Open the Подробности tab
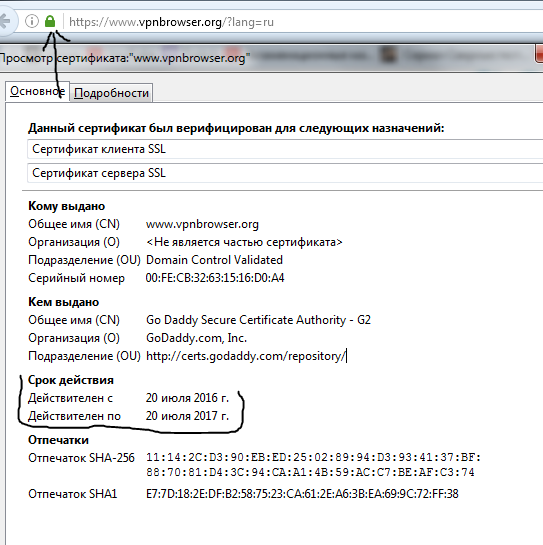 [111, 93]
